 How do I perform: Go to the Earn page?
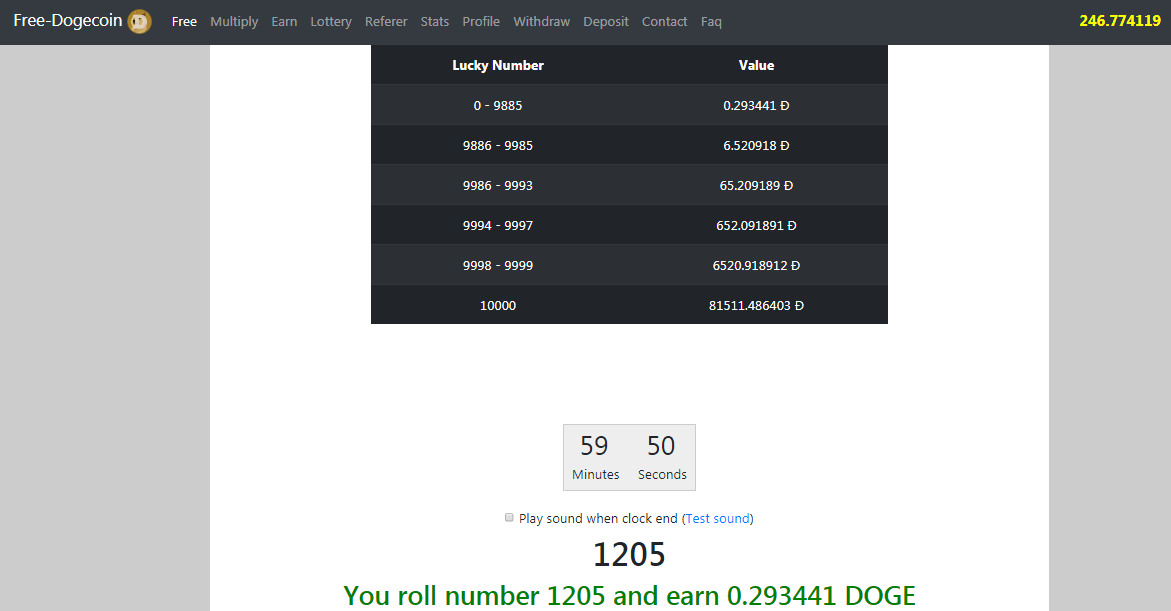tap(284, 22)
